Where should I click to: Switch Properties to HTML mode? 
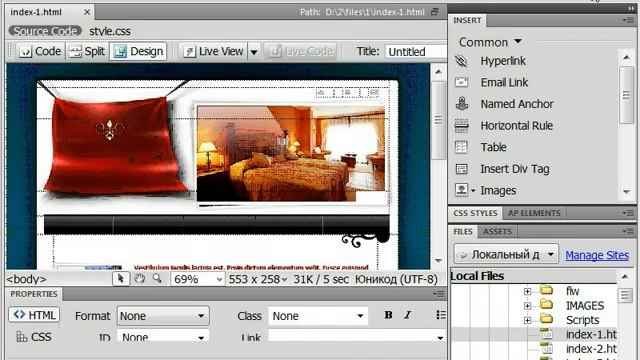click(34, 315)
